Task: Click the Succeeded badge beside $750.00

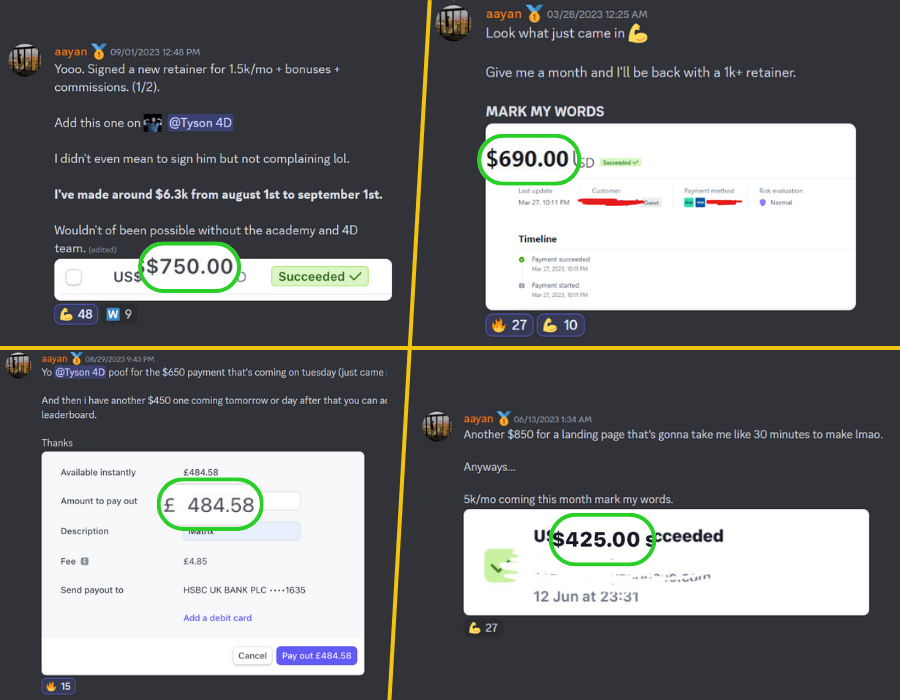Action: [320, 277]
